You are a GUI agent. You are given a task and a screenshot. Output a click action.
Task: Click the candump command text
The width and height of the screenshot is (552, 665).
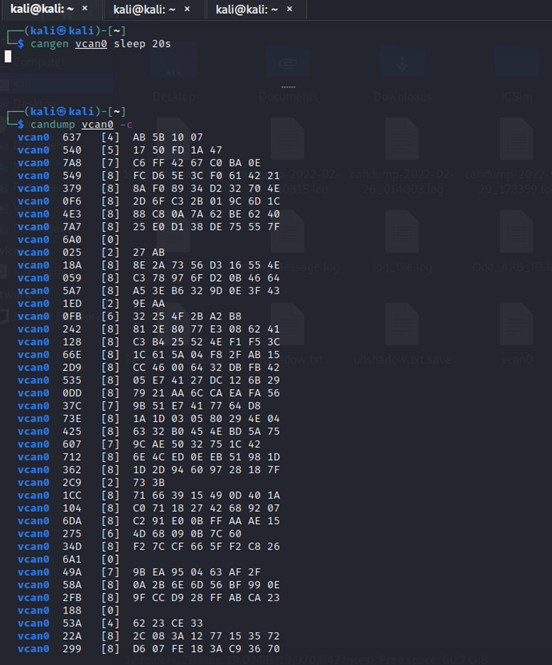click(53, 124)
